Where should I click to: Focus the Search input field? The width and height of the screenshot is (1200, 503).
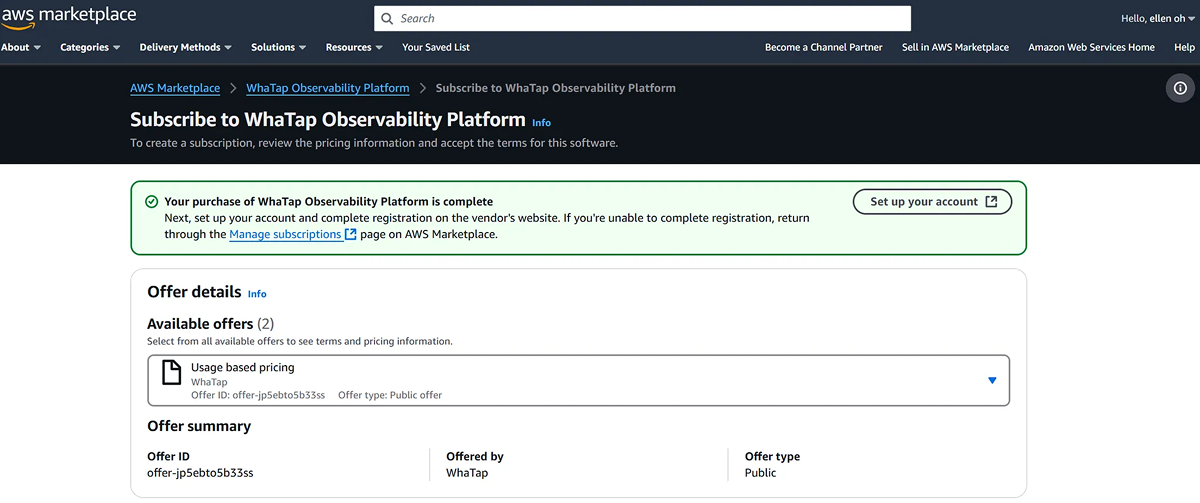coord(642,18)
